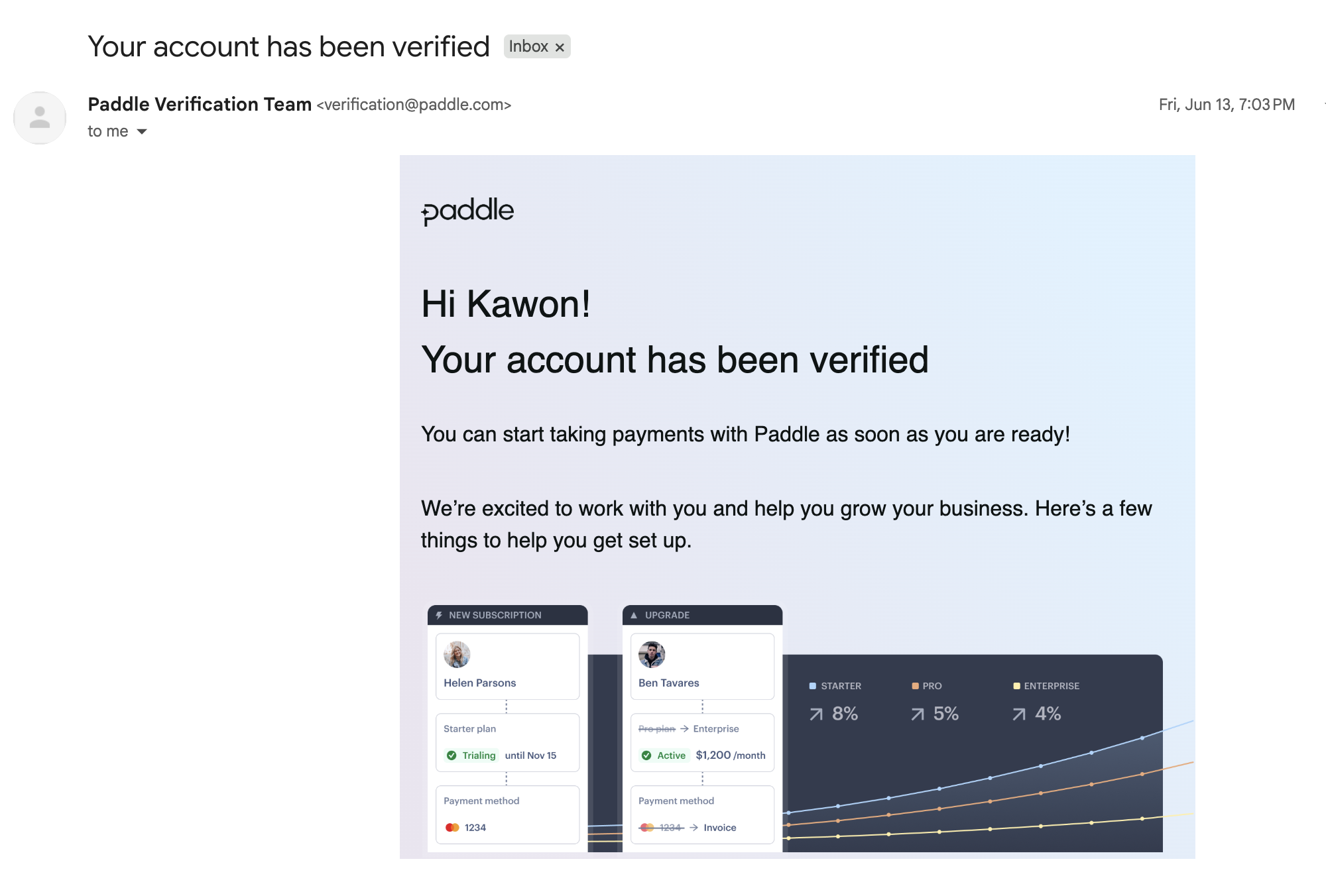Click the blue Starter legend swatch
This screenshot has height=896, width=1326.
point(812,686)
